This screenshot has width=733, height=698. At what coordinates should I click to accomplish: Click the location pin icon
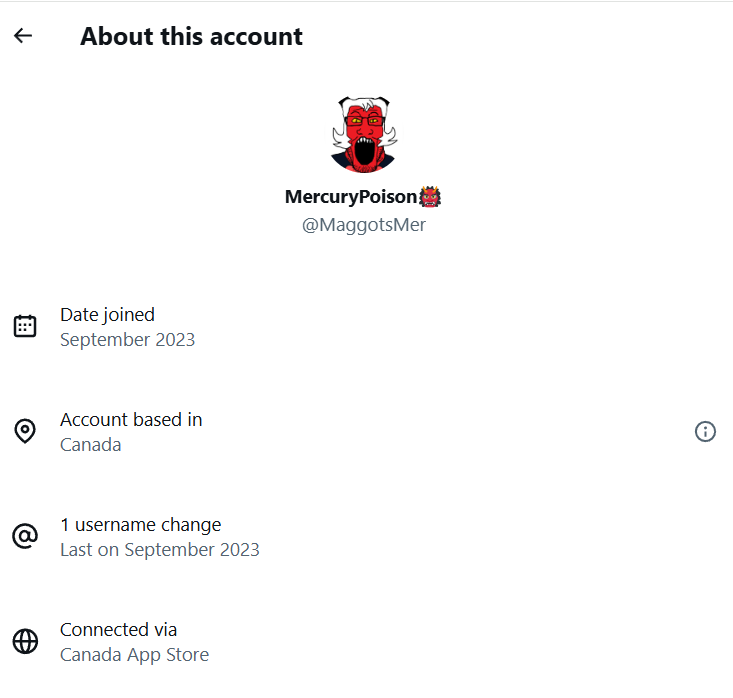(x=25, y=431)
